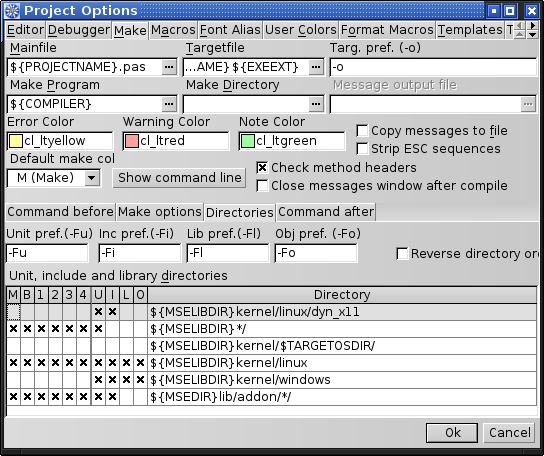Click the Inc pref. -Fi field
544x456 pixels.
[140, 253]
